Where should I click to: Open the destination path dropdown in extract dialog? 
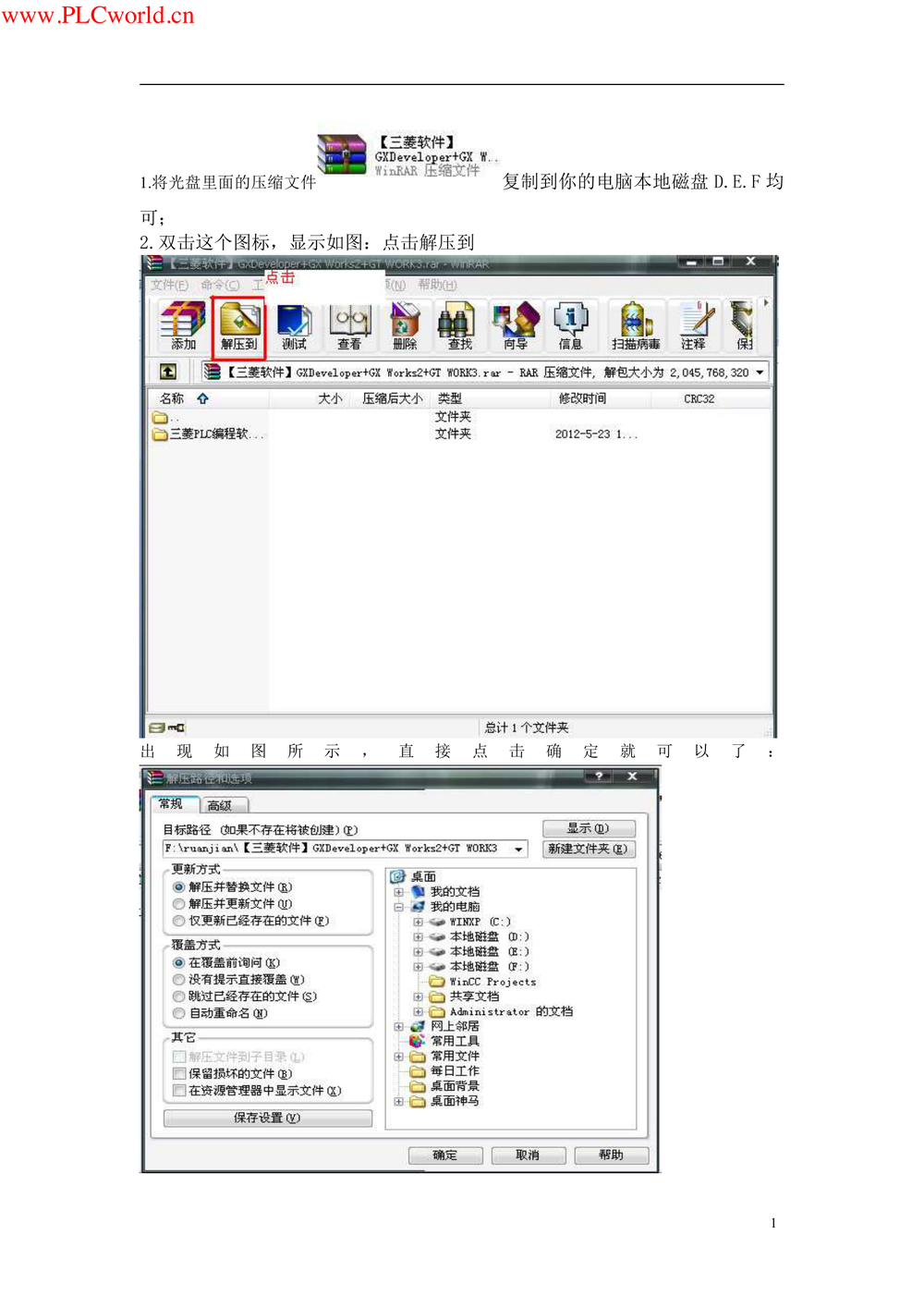point(519,849)
